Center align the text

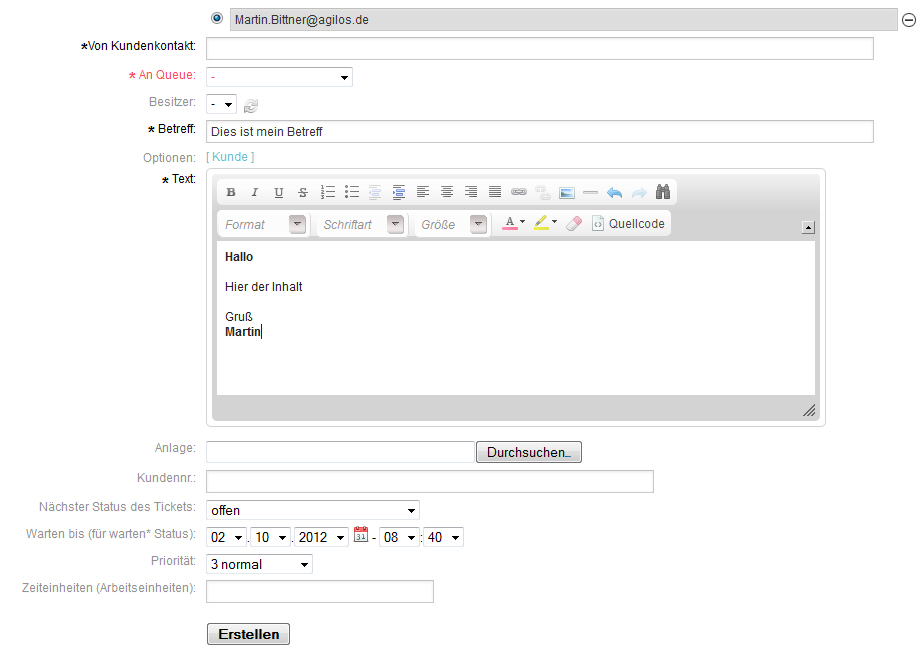[x=447, y=192]
